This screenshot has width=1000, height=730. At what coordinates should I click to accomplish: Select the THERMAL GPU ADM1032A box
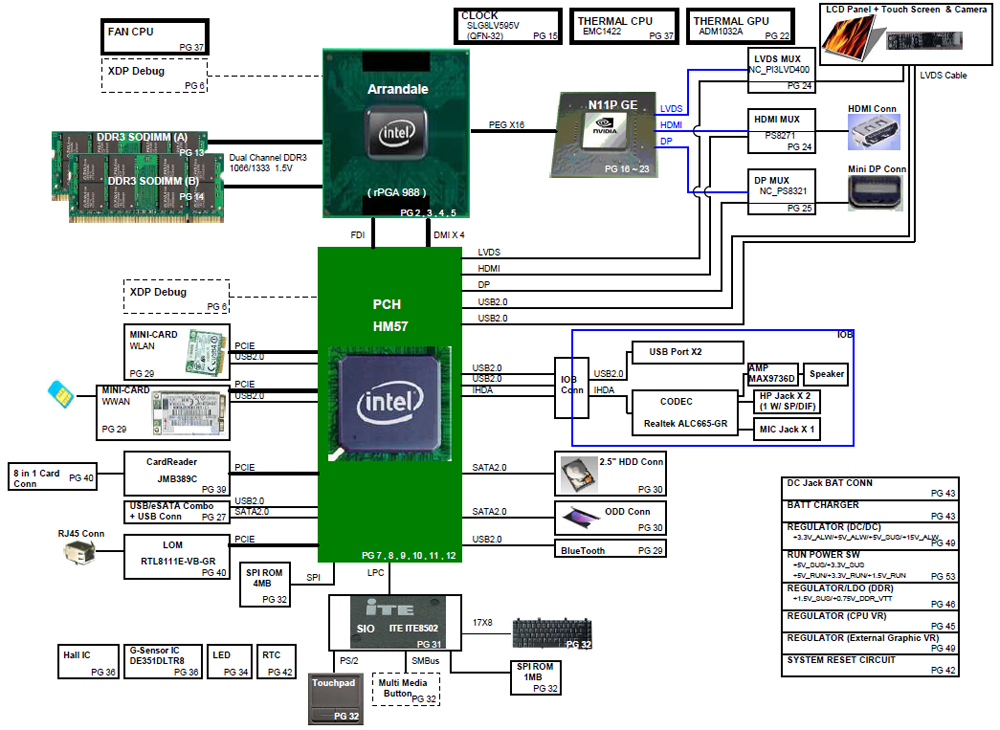click(x=740, y=26)
